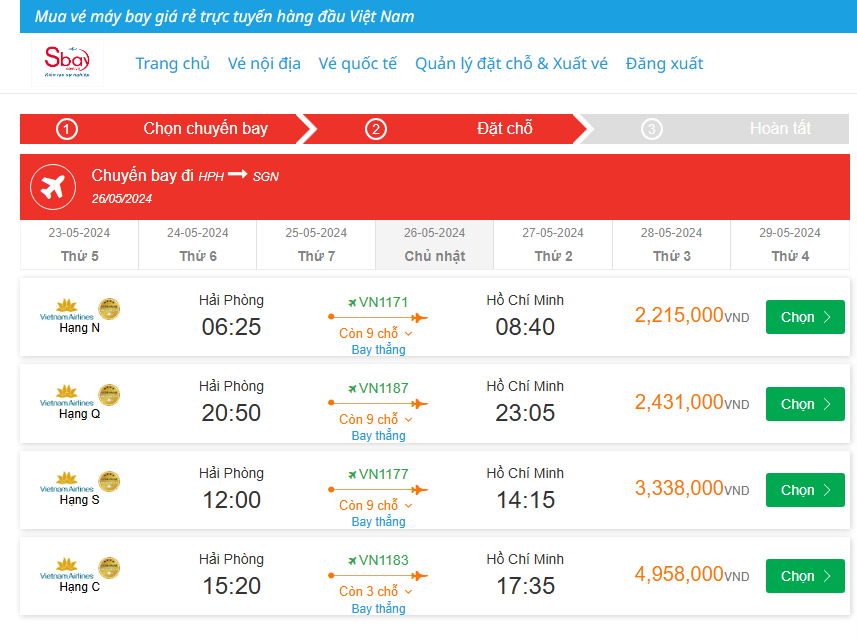Click the "Trang chủ" link
Image resolution: width=857 pixels, height=640 pixels.
[x=173, y=63]
